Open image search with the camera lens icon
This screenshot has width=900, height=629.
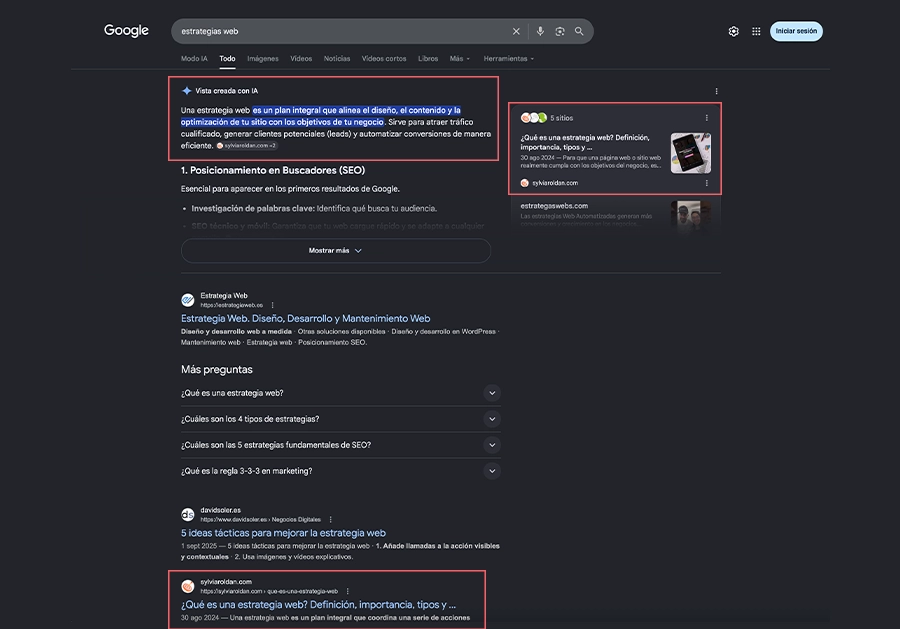[x=560, y=32]
